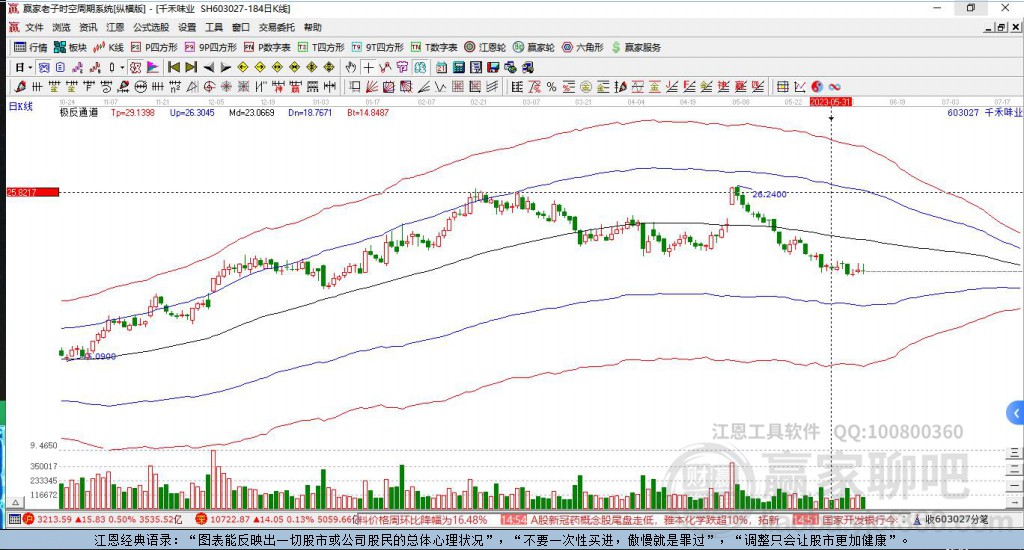Open the 交易委托 menu

(x=277, y=27)
